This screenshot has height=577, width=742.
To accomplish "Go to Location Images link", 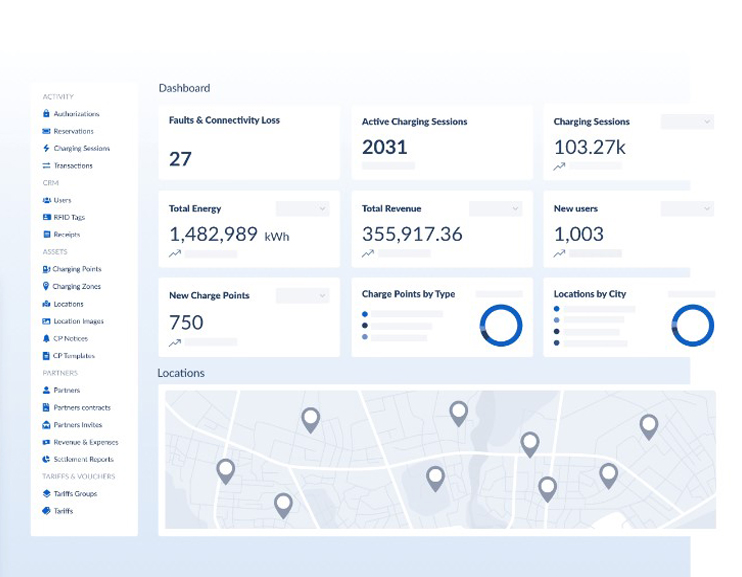I will point(79,321).
